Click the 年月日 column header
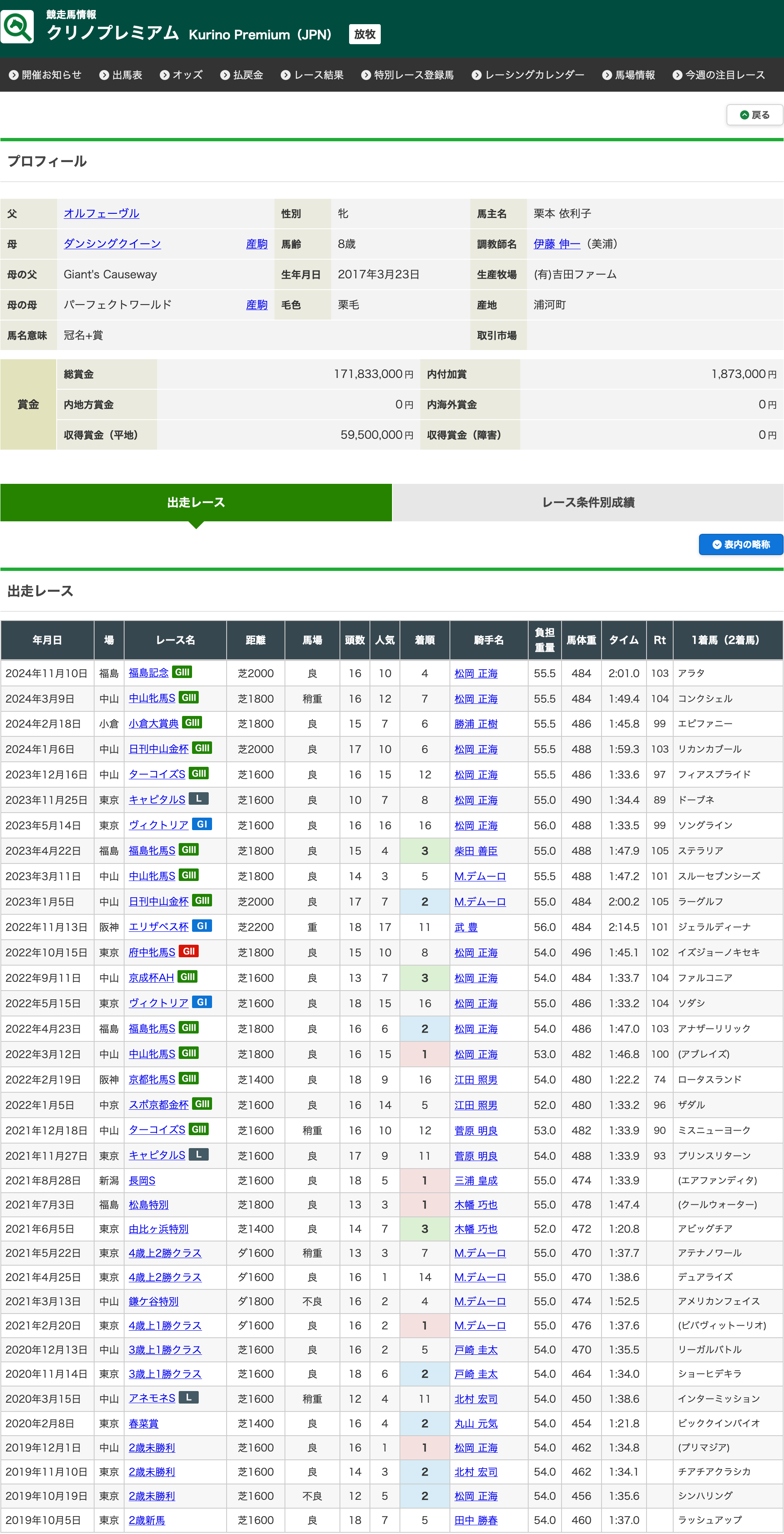This screenshot has height=1534, width=784. point(47,640)
